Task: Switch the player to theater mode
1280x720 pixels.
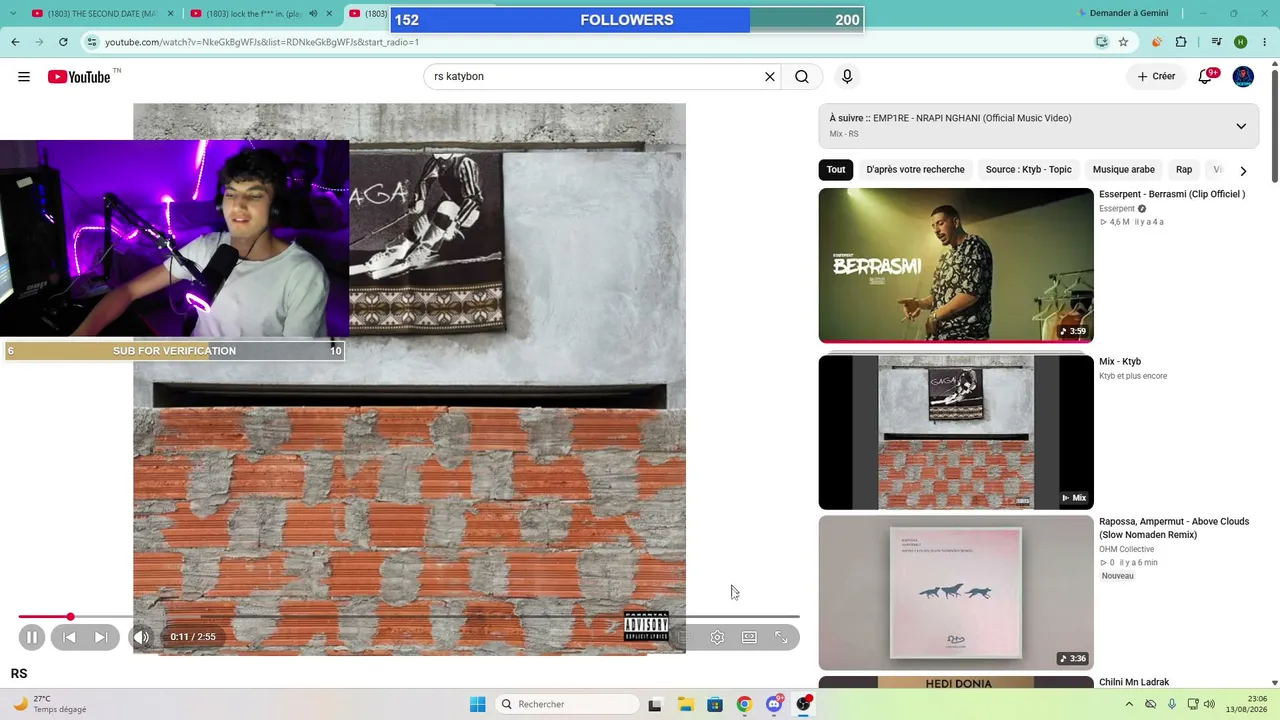Action: (x=749, y=637)
